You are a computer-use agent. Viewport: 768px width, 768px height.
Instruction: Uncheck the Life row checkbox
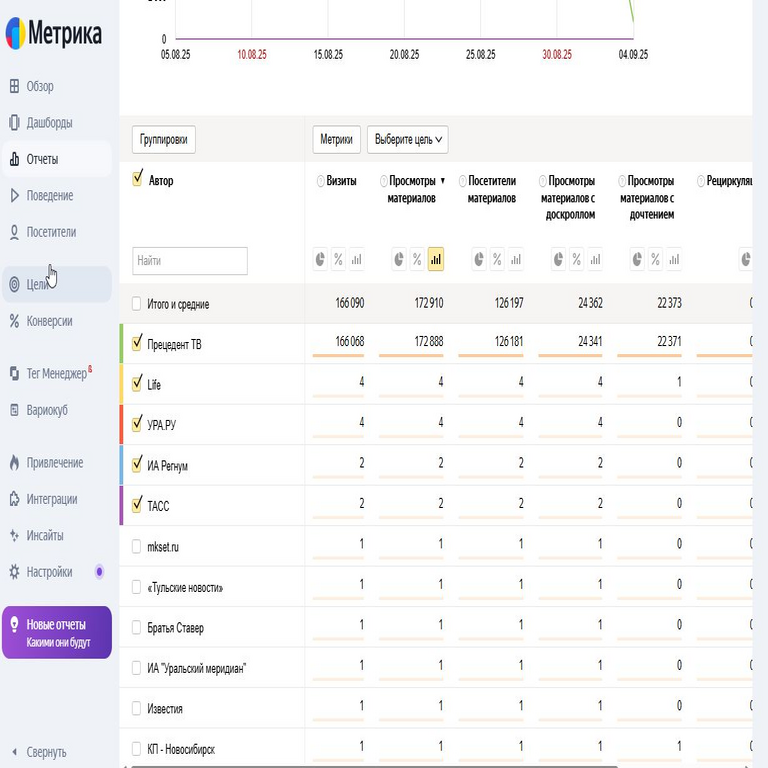[137, 383]
